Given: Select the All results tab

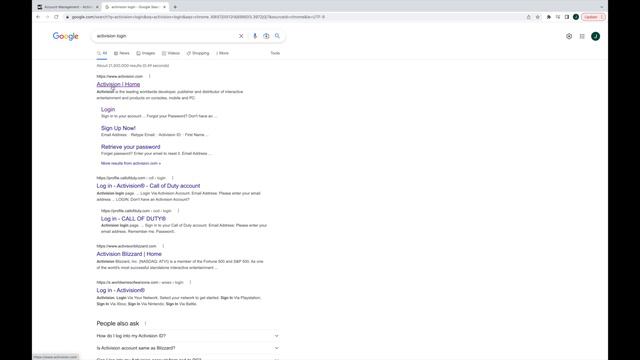Looking at the screenshot, I should pos(102,53).
